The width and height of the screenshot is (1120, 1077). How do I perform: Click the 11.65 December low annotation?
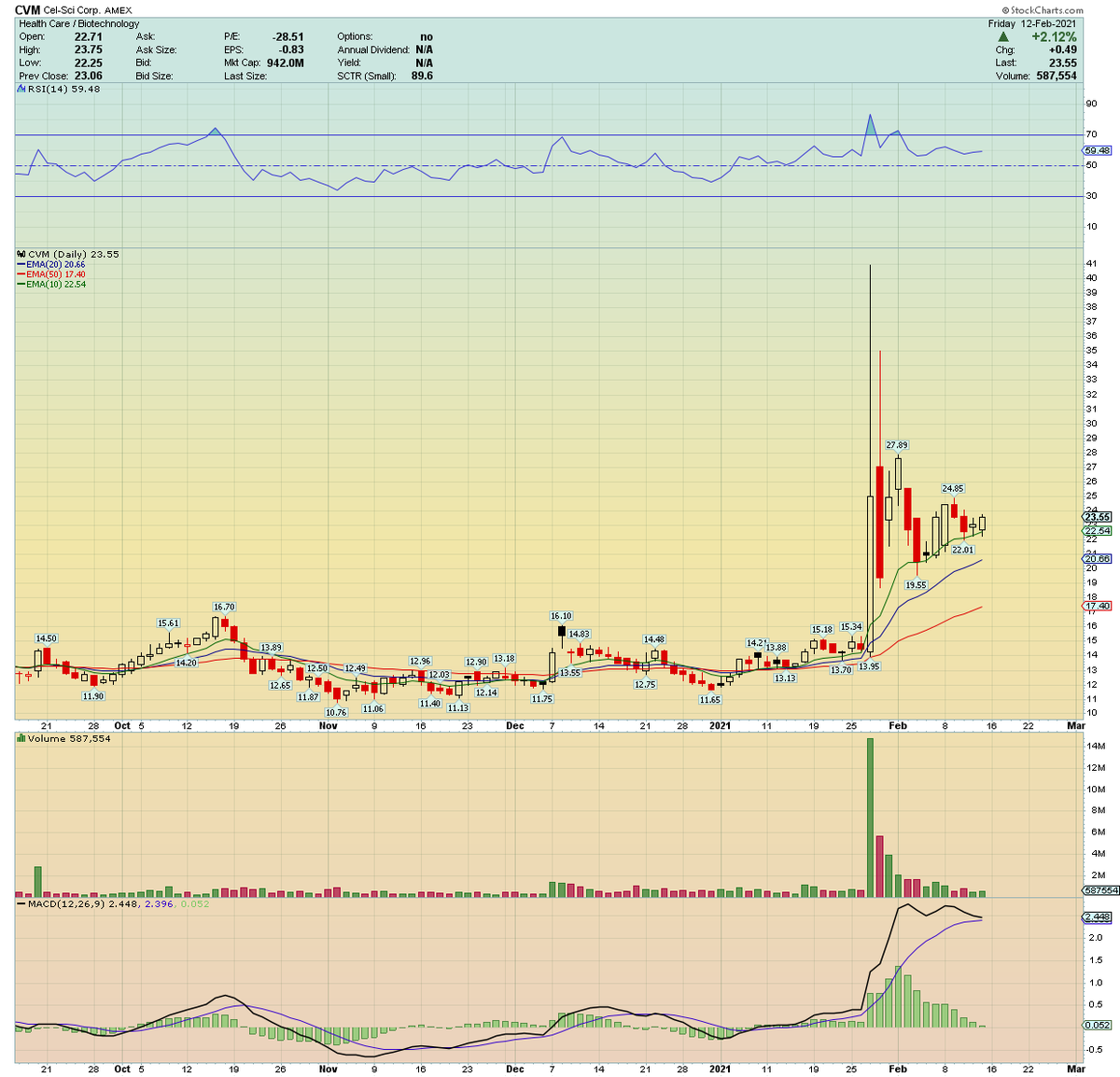(x=710, y=699)
